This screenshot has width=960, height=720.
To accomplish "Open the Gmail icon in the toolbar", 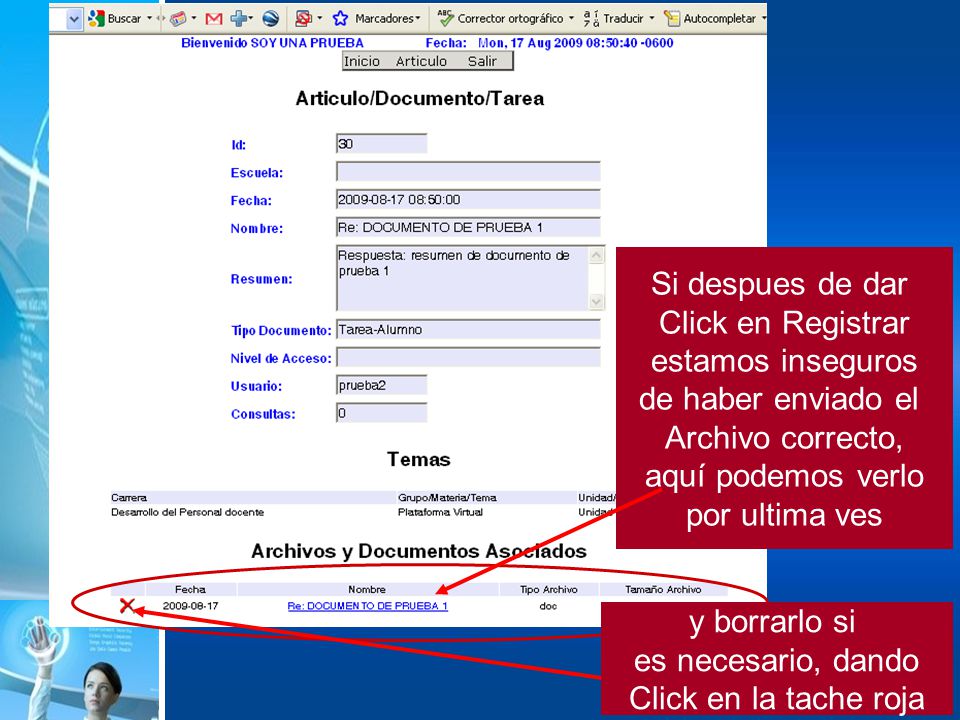I will pyautogui.click(x=213, y=19).
